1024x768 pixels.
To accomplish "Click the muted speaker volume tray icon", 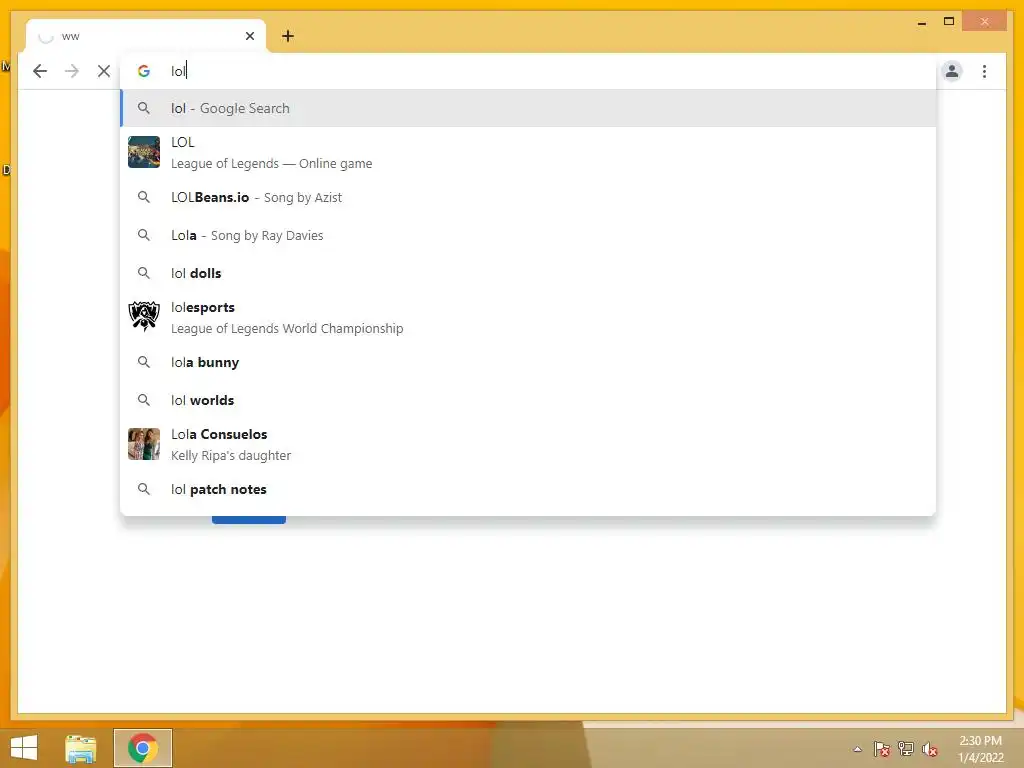I will 929,749.
